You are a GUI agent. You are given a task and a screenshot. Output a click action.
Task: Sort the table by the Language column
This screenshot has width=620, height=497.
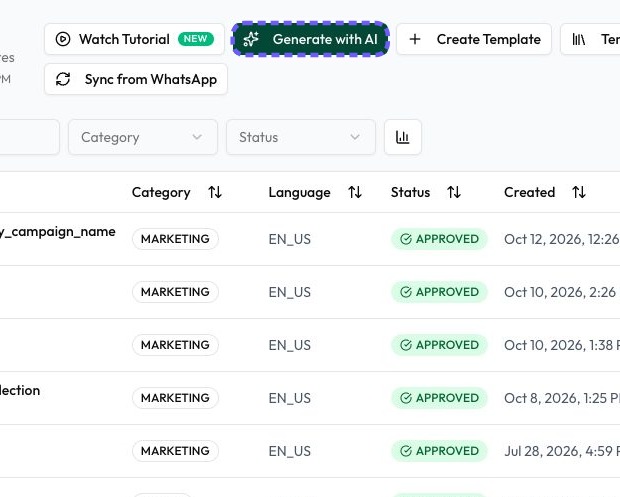pyautogui.click(x=355, y=193)
